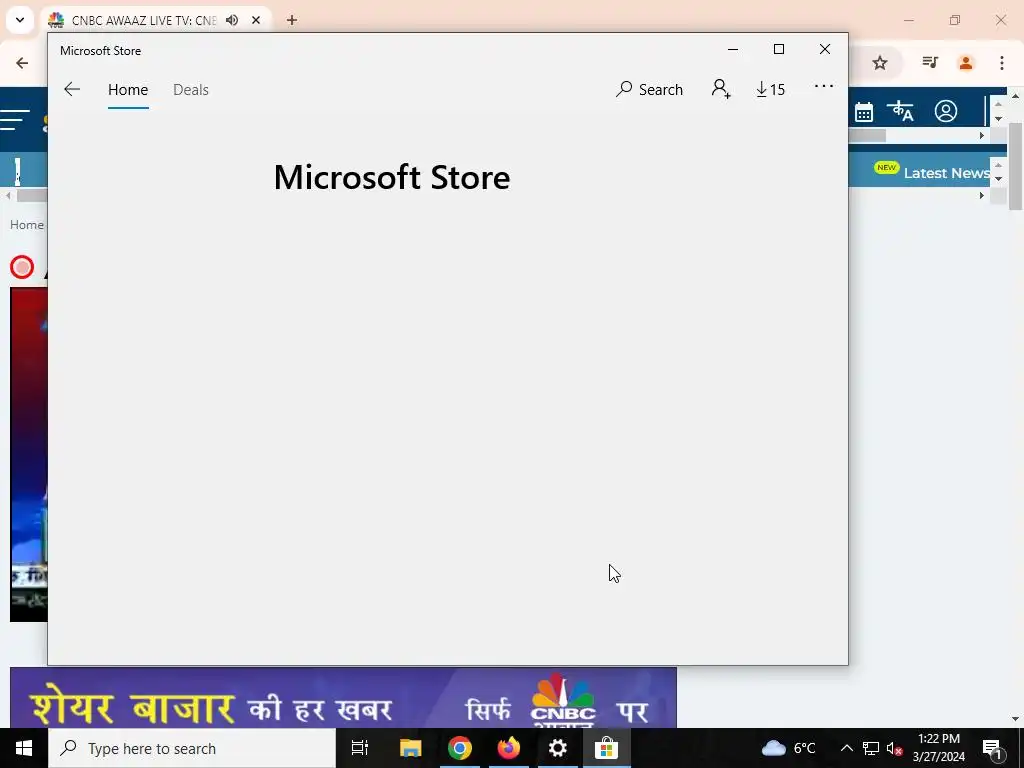The image size is (1024, 768).
Task: Minimize the Microsoft Store window
Action: coord(733,49)
